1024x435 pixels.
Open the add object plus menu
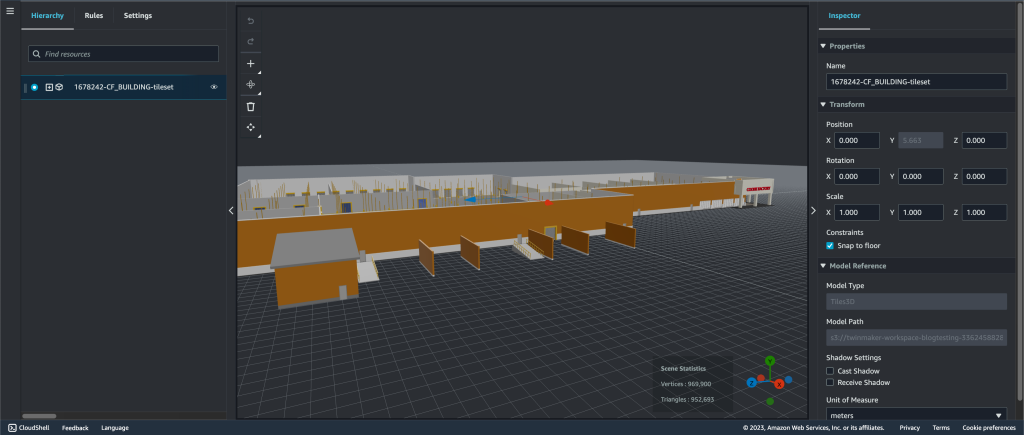pos(250,63)
